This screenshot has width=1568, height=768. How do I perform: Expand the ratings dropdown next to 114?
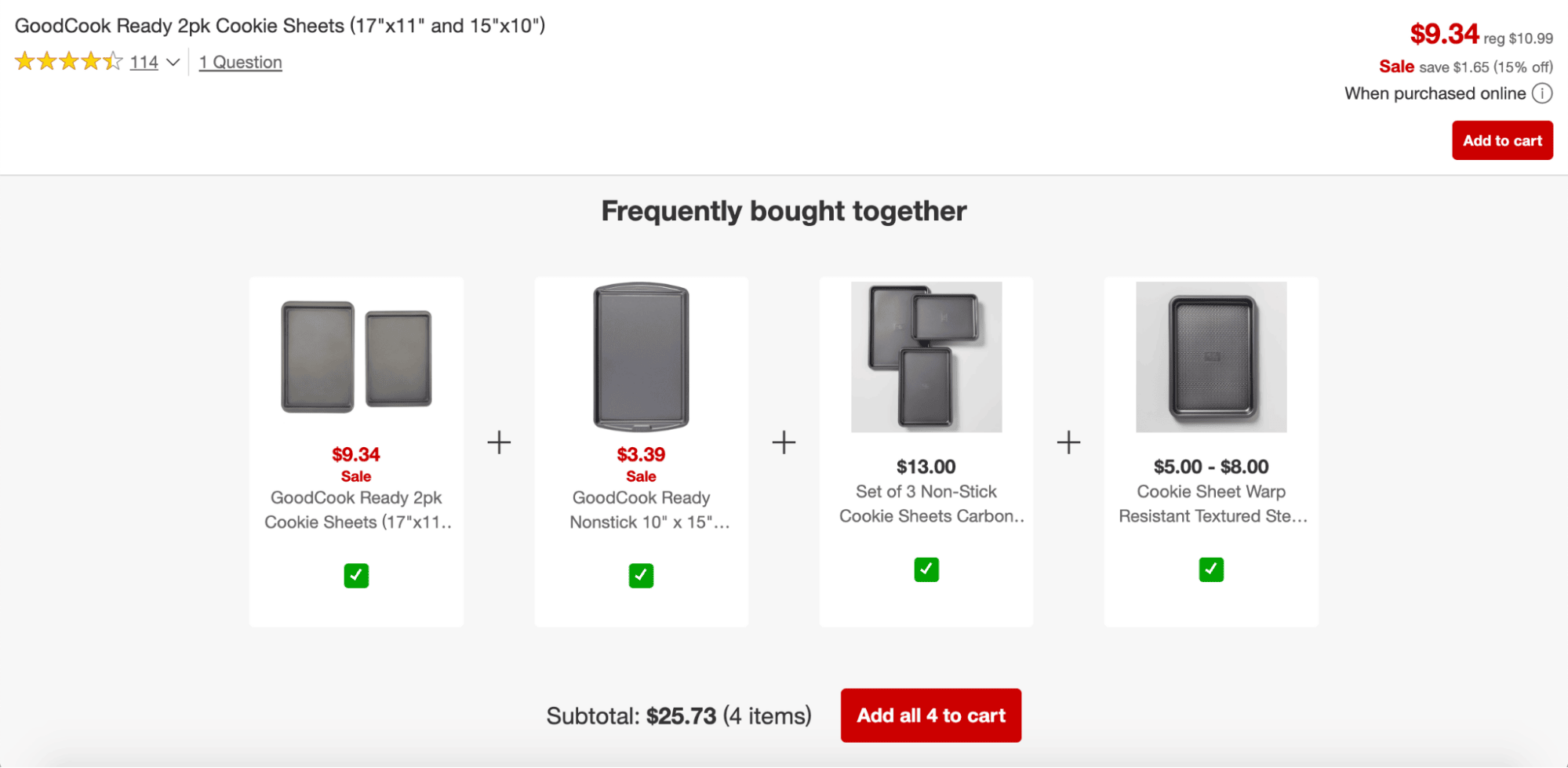172,62
